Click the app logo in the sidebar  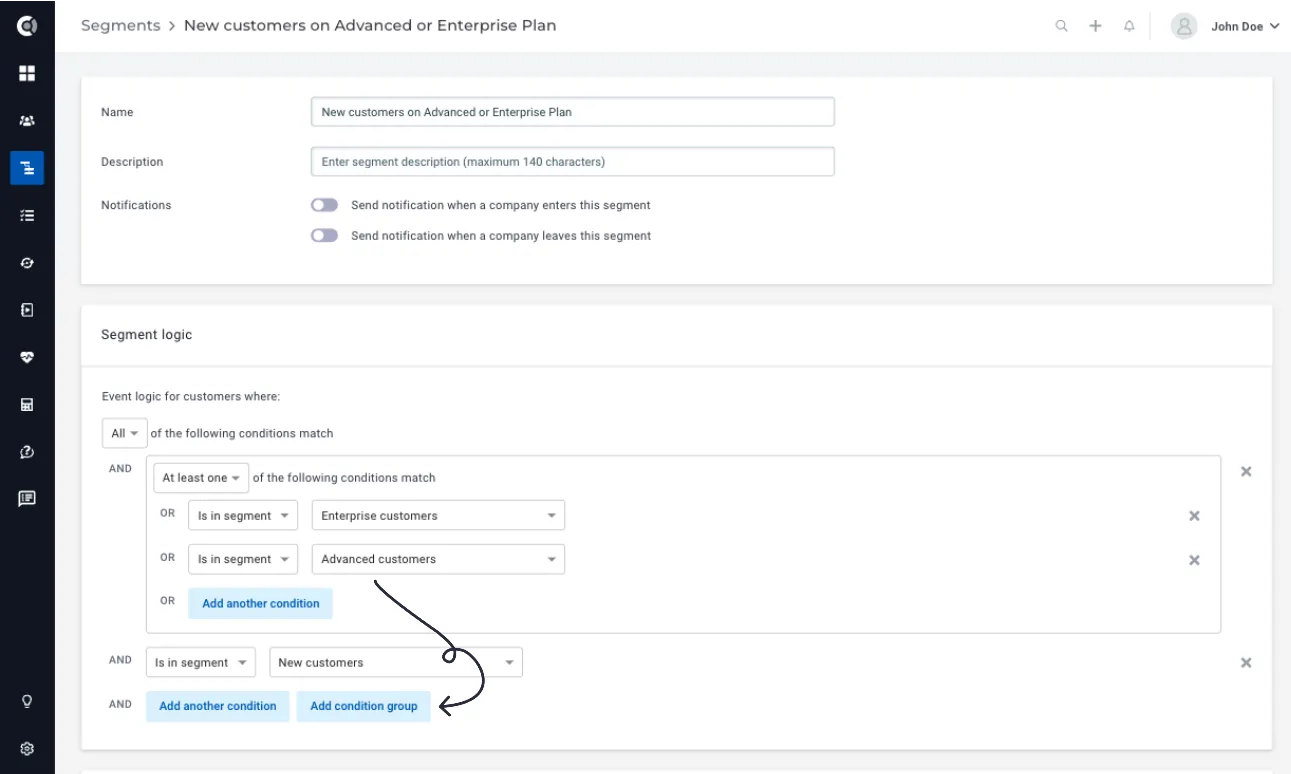[27, 26]
